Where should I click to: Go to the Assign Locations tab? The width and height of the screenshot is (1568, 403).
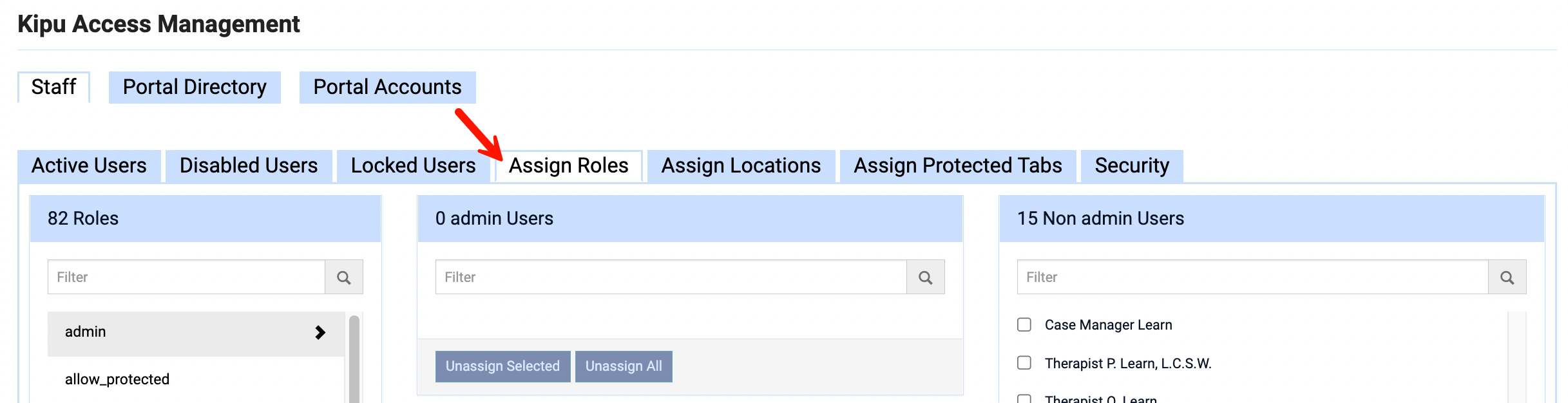741,165
